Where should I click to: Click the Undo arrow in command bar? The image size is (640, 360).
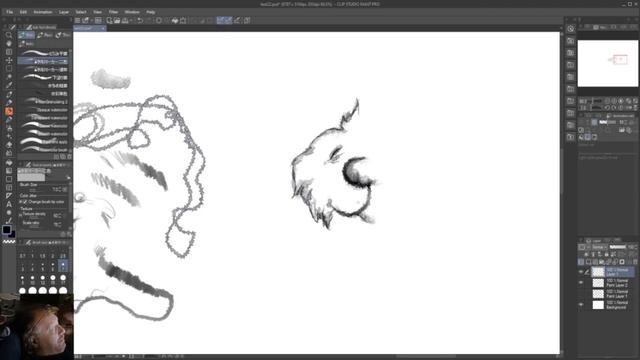pyautogui.click(x=140, y=20)
